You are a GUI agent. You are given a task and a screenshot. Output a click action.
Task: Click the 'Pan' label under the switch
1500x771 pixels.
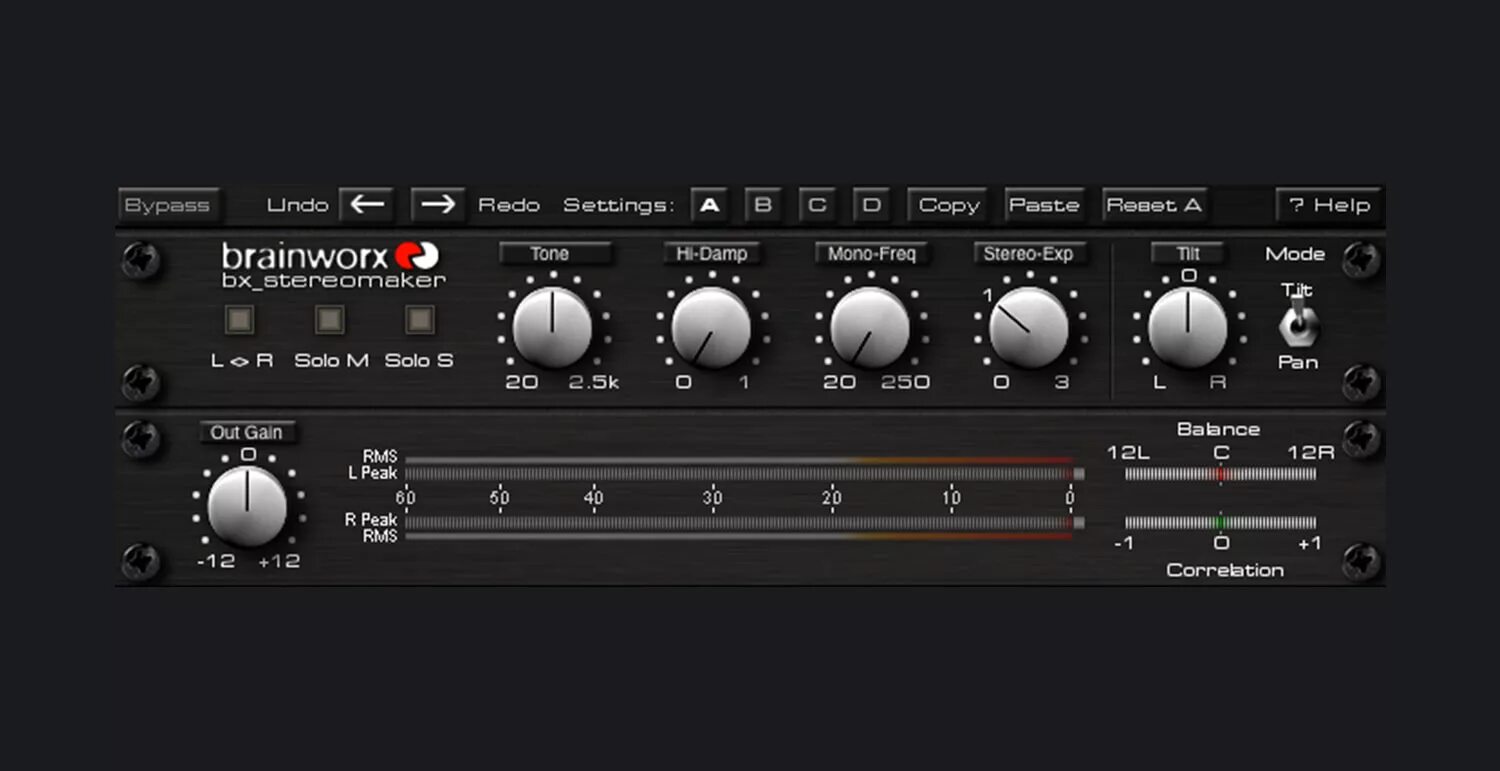click(x=1298, y=362)
